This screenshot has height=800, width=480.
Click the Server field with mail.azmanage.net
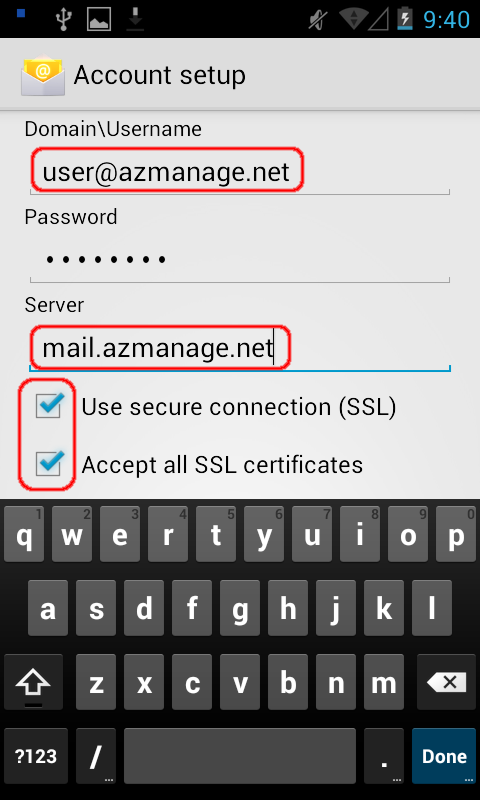240,348
